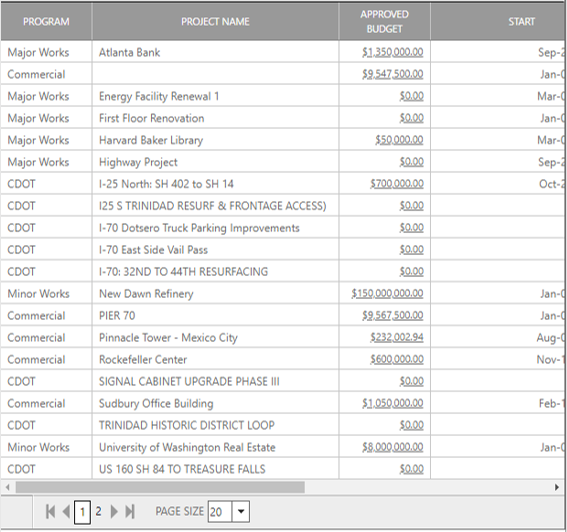Viewport: 567px width, 532px height.
Task: Select Harvard Baker Library project name
Action: (x=151, y=140)
